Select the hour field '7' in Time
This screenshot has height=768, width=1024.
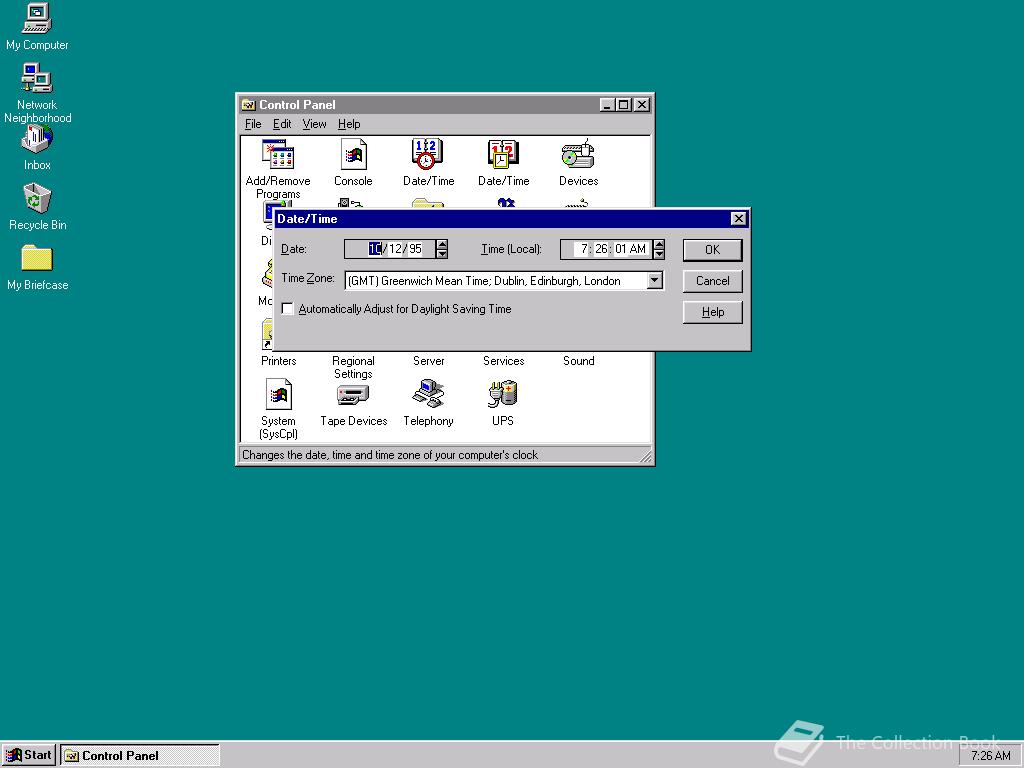584,249
